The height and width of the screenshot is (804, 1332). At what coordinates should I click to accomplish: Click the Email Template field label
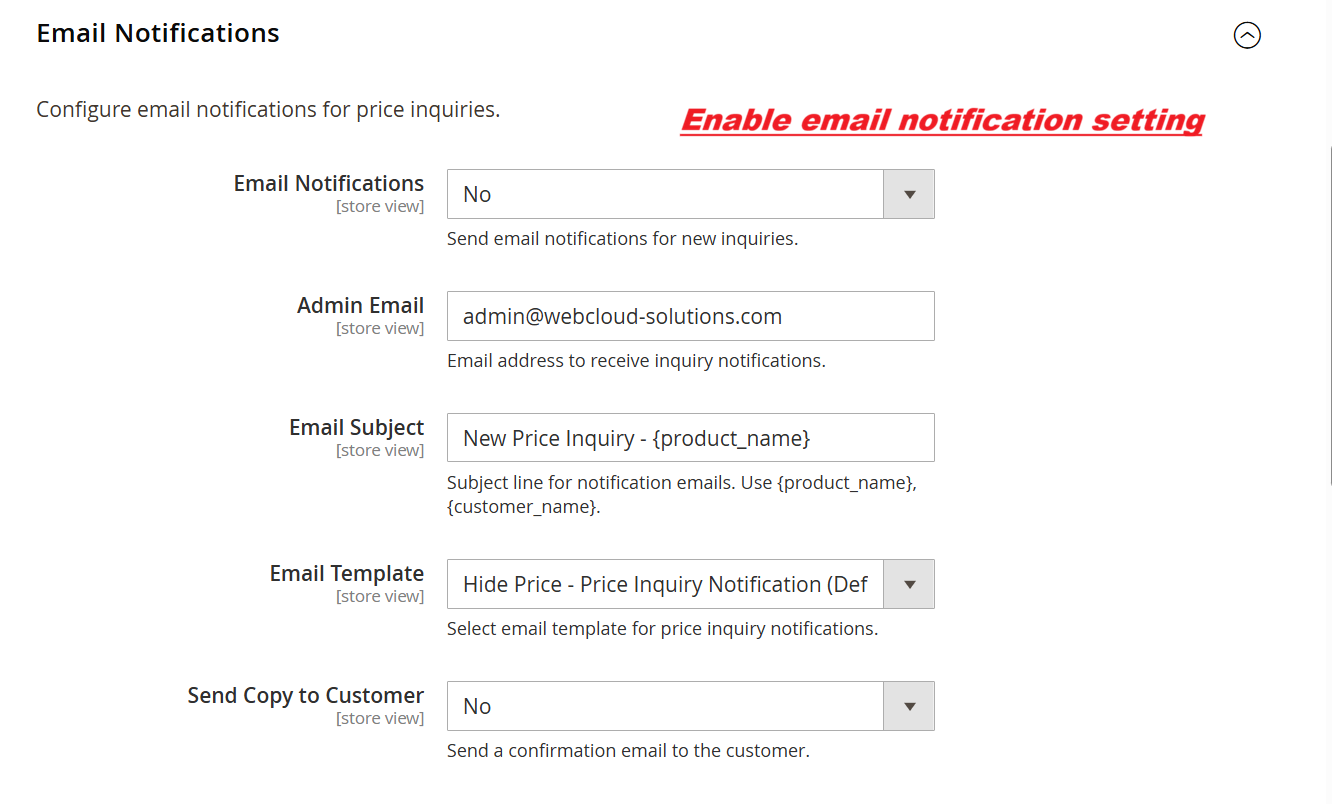[x=346, y=574]
